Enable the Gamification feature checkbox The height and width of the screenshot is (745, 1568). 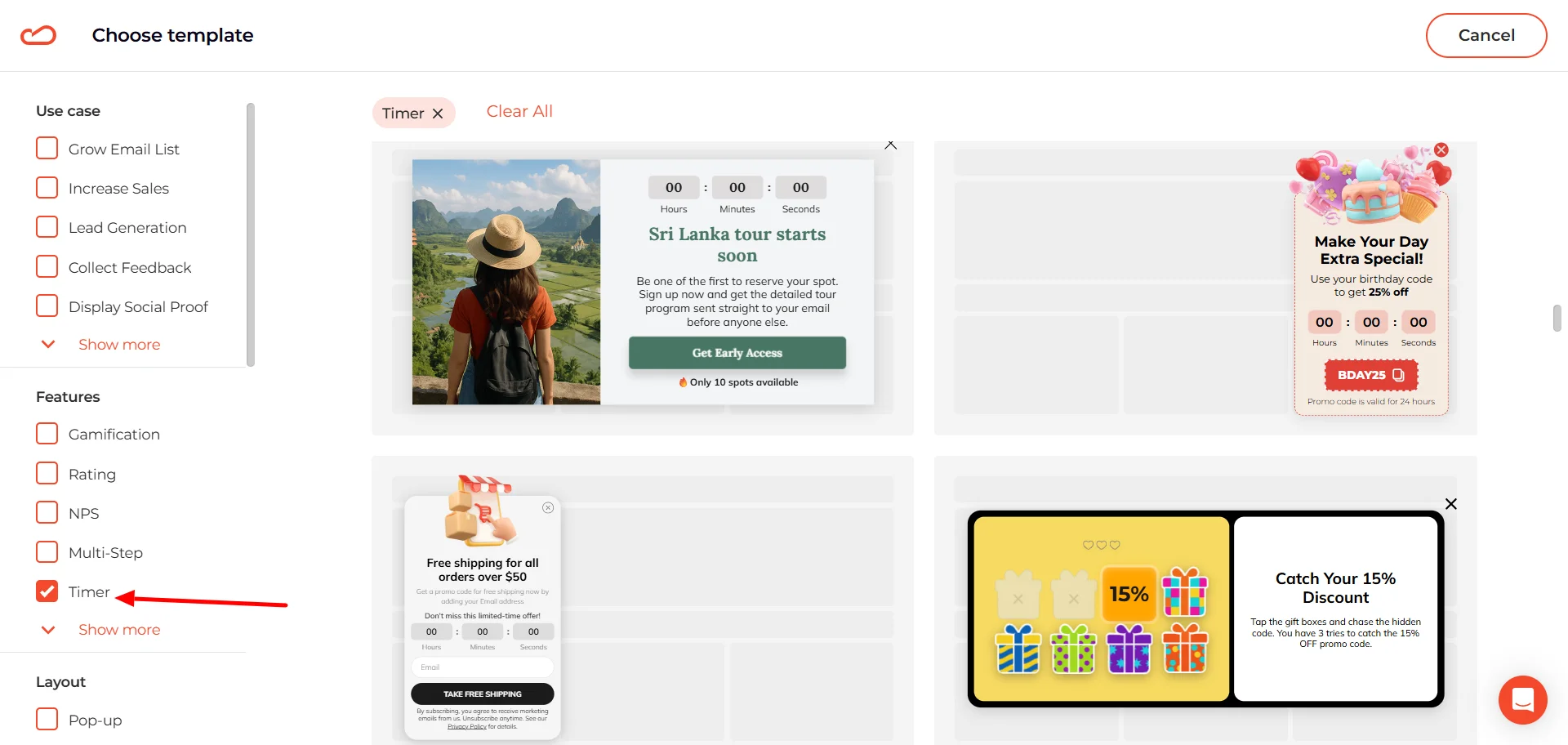(47, 433)
